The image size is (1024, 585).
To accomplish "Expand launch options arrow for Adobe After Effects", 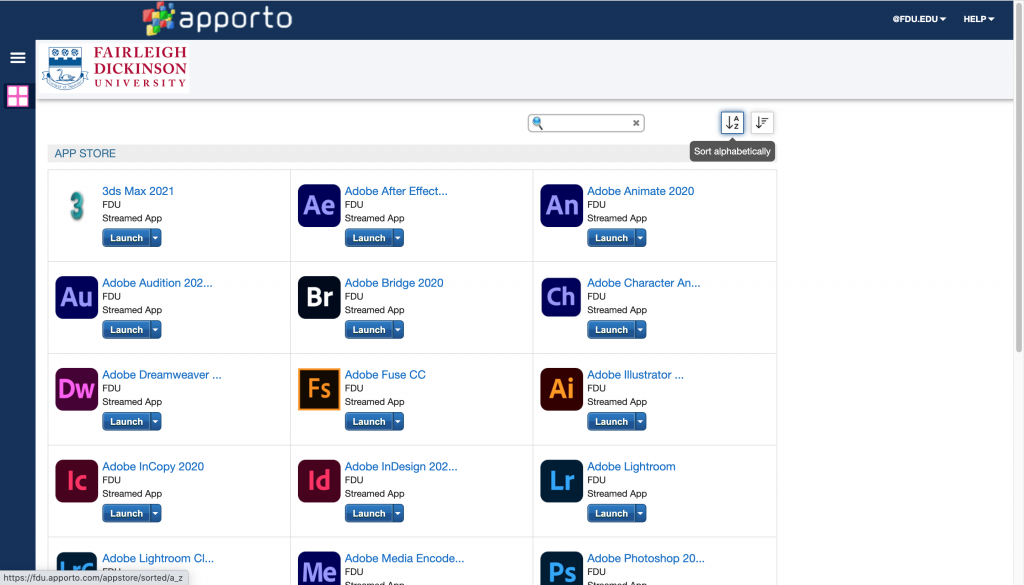I will click(398, 238).
